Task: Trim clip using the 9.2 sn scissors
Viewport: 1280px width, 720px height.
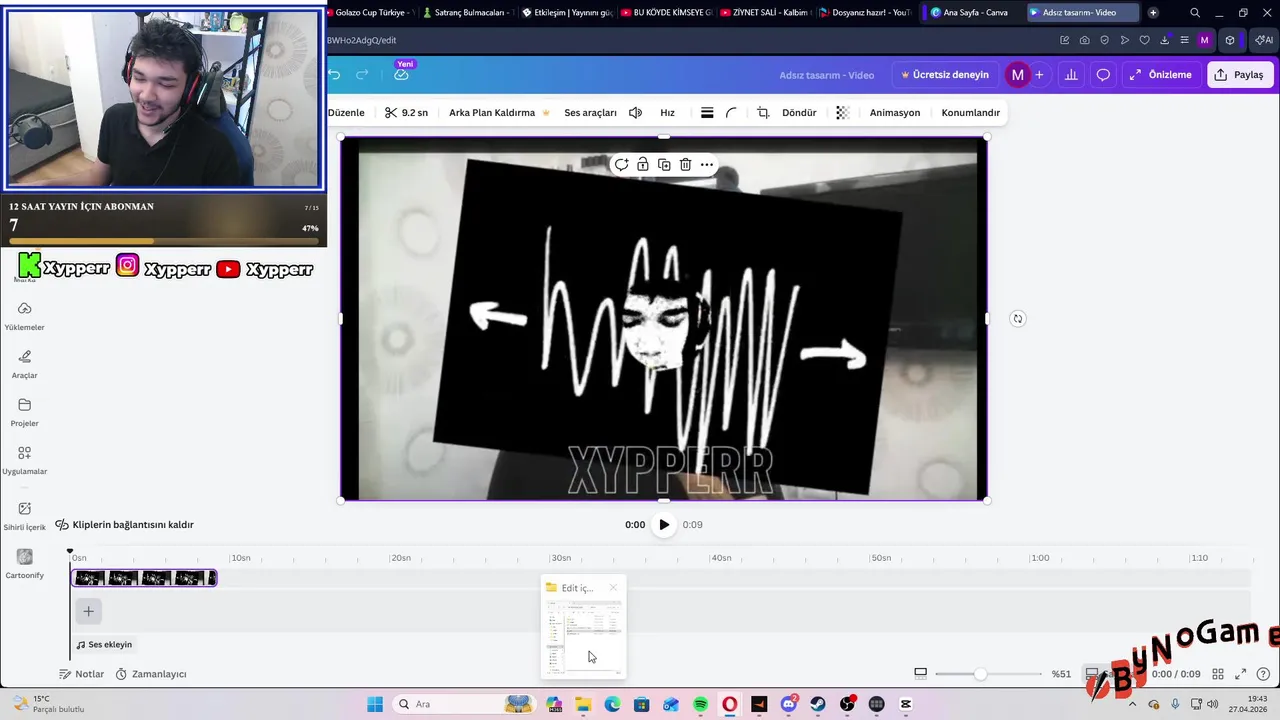Action: coord(406,113)
